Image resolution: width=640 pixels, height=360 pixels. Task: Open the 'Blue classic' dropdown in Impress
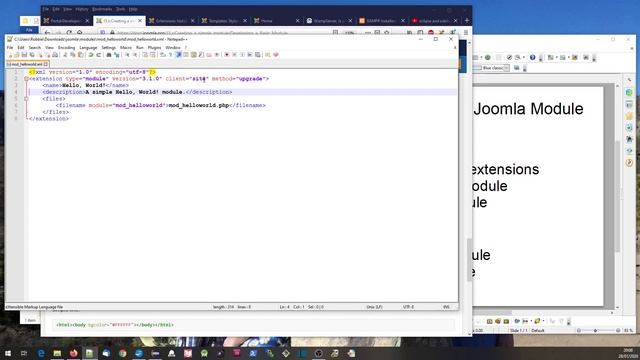tap(506, 68)
